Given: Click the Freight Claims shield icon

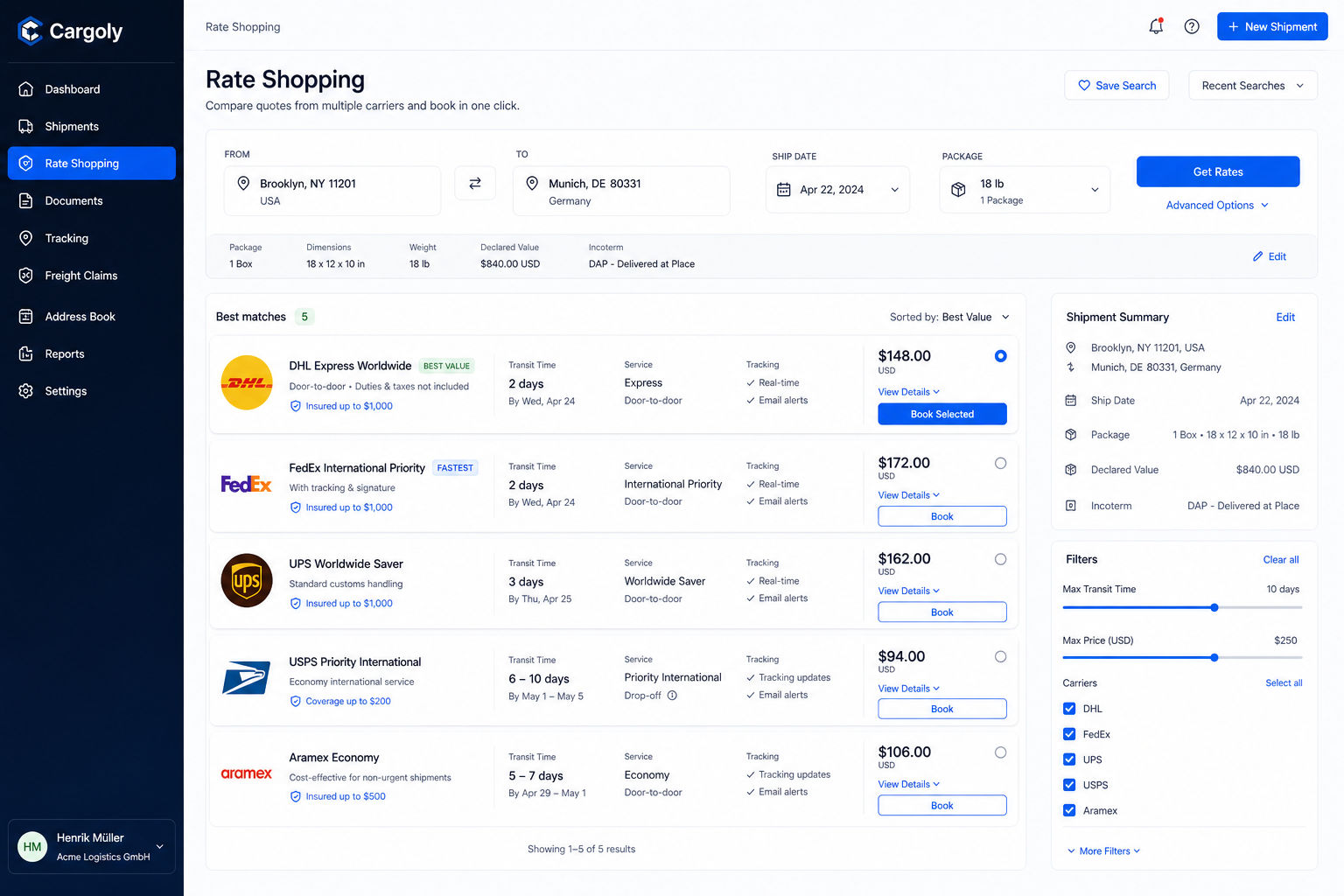Looking at the screenshot, I should (26, 275).
